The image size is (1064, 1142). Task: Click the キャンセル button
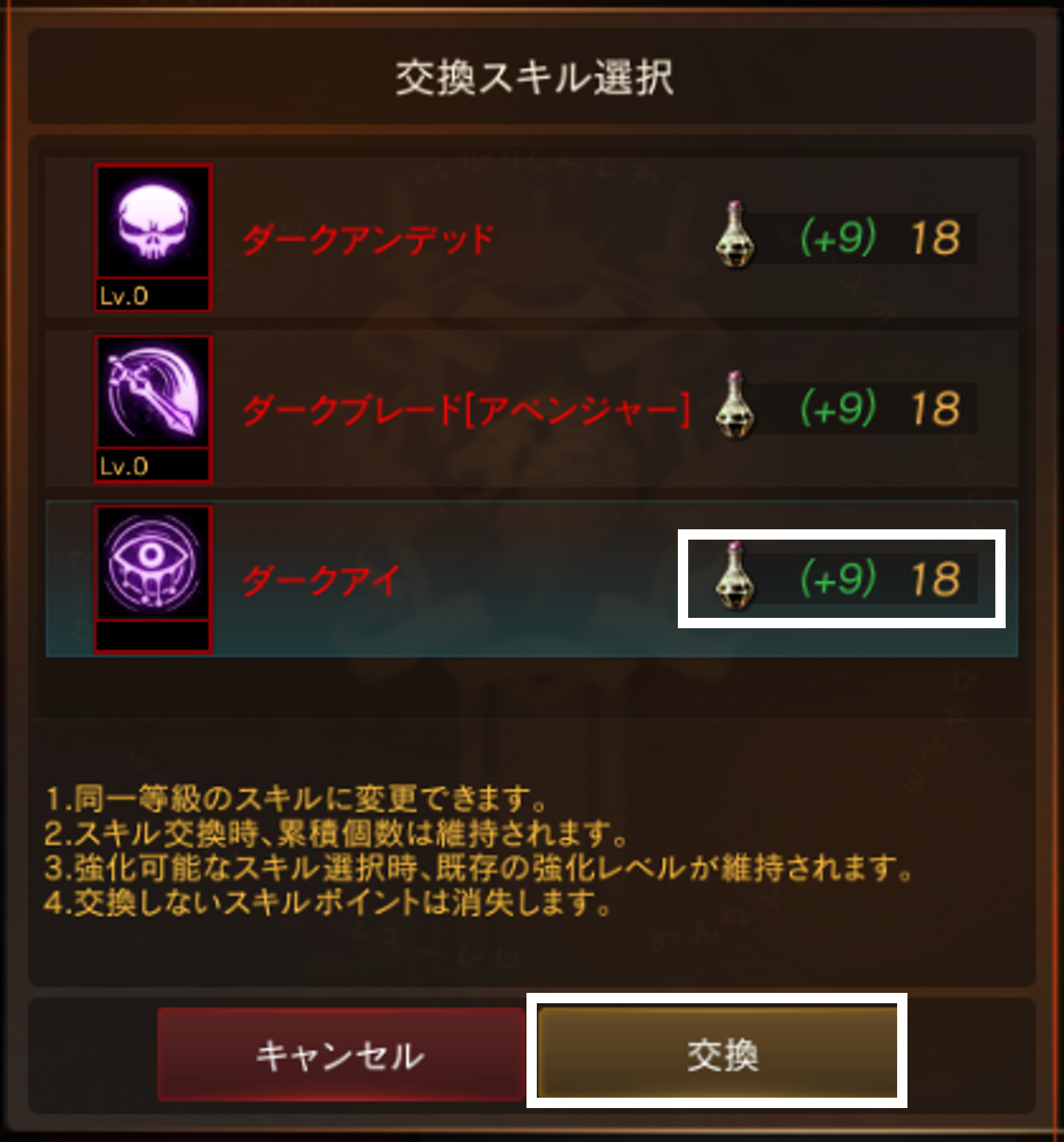[340, 1054]
